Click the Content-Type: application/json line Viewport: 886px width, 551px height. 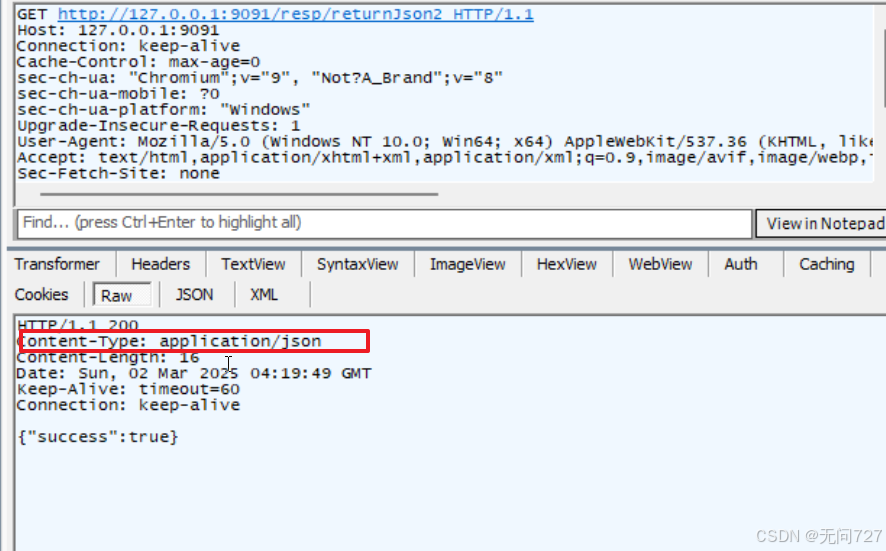pyautogui.click(x=169, y=341)
